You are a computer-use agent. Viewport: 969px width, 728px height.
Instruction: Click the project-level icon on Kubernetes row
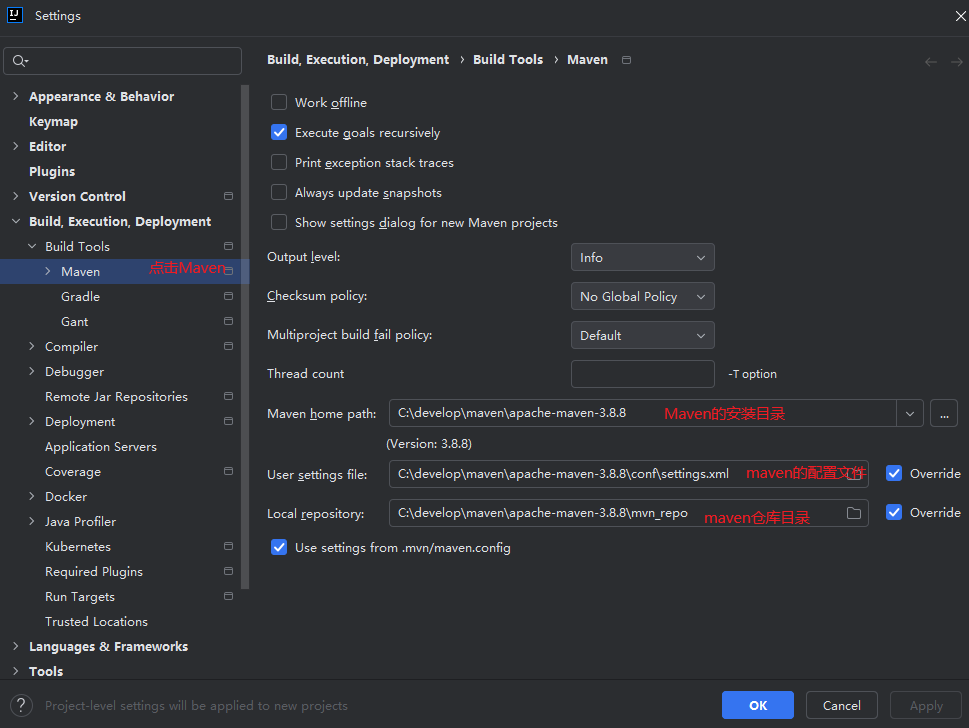228,546
